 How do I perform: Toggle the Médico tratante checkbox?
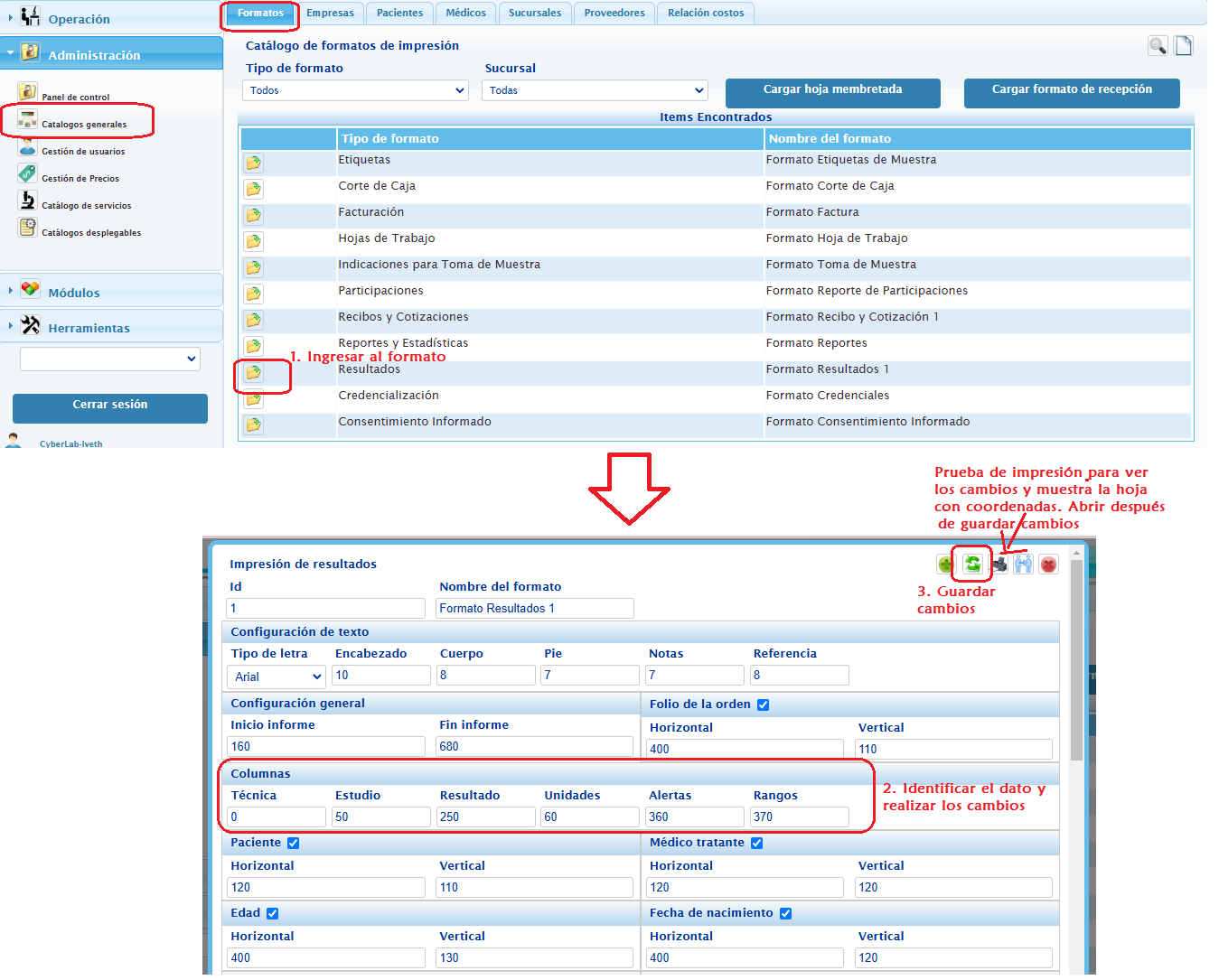pos(756,843)
